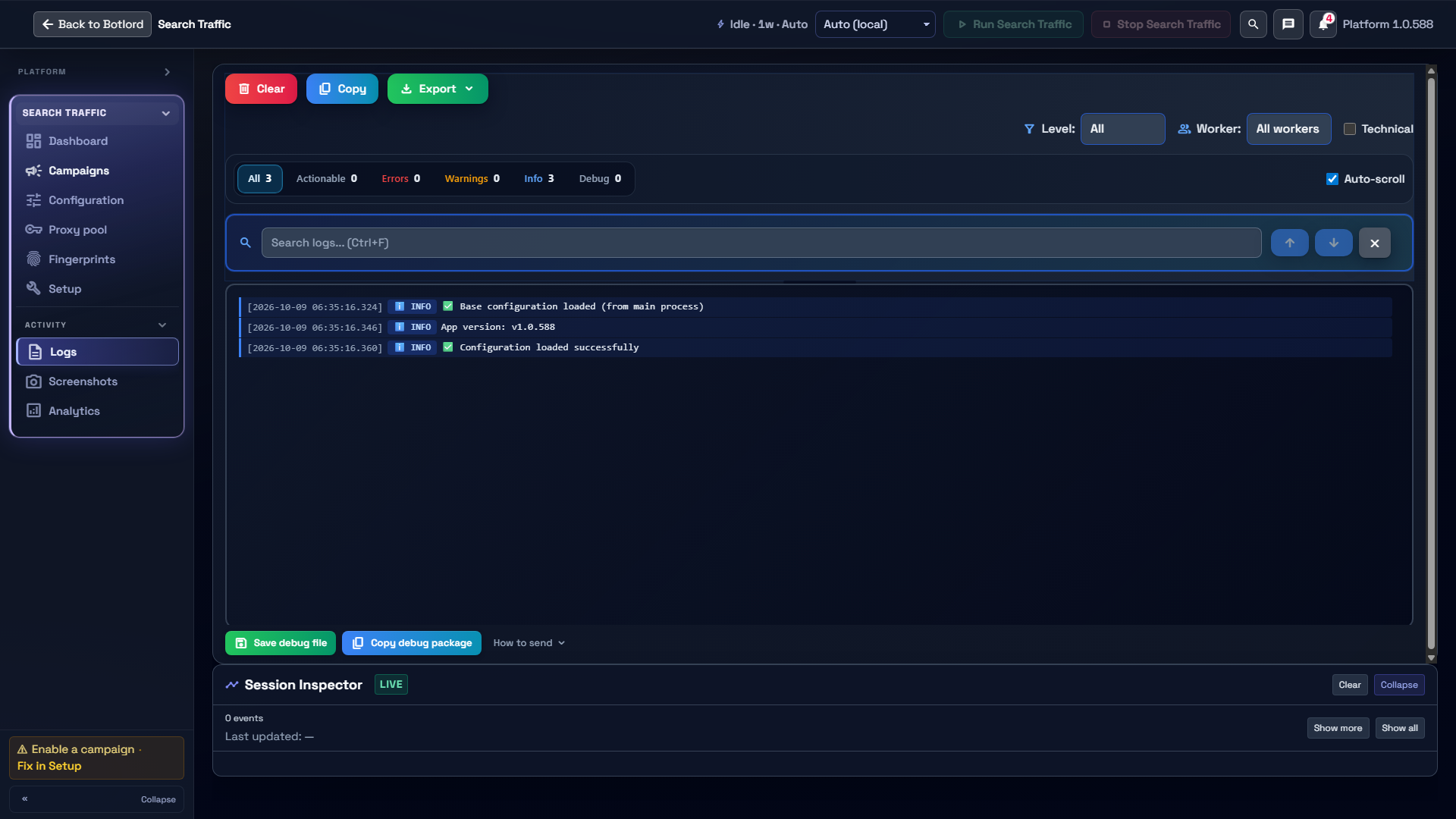Open Configuration in sidebar
Image resolution: width=1456 pixels, height=819 pixels.
pos(97,200)
